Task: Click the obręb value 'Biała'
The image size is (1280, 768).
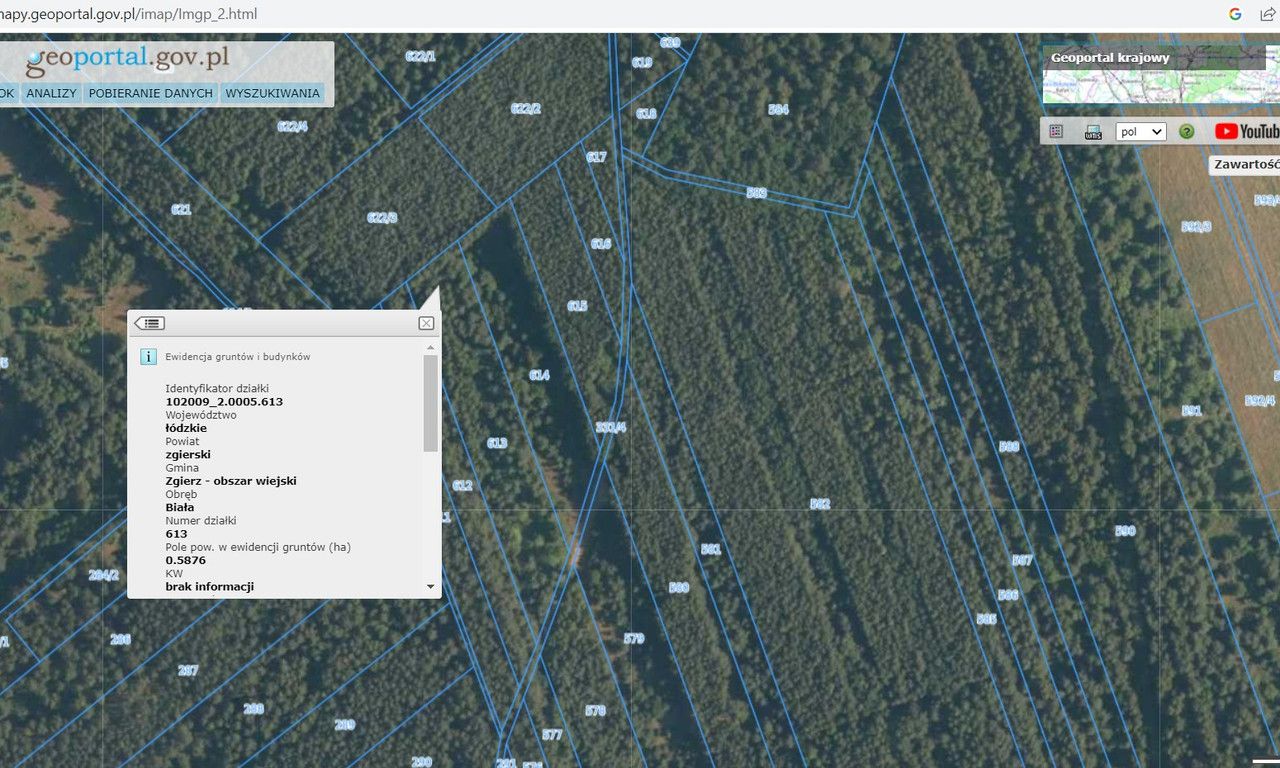Action: click(181, 507)
